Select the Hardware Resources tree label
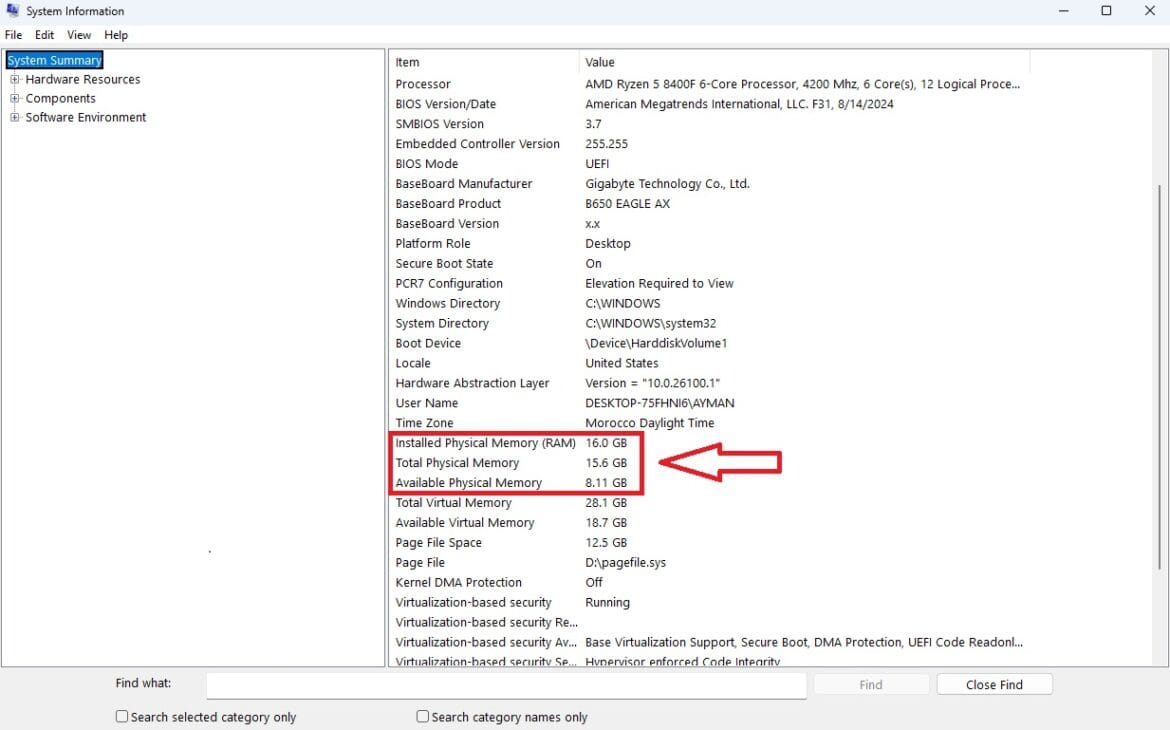 [83, 79]
